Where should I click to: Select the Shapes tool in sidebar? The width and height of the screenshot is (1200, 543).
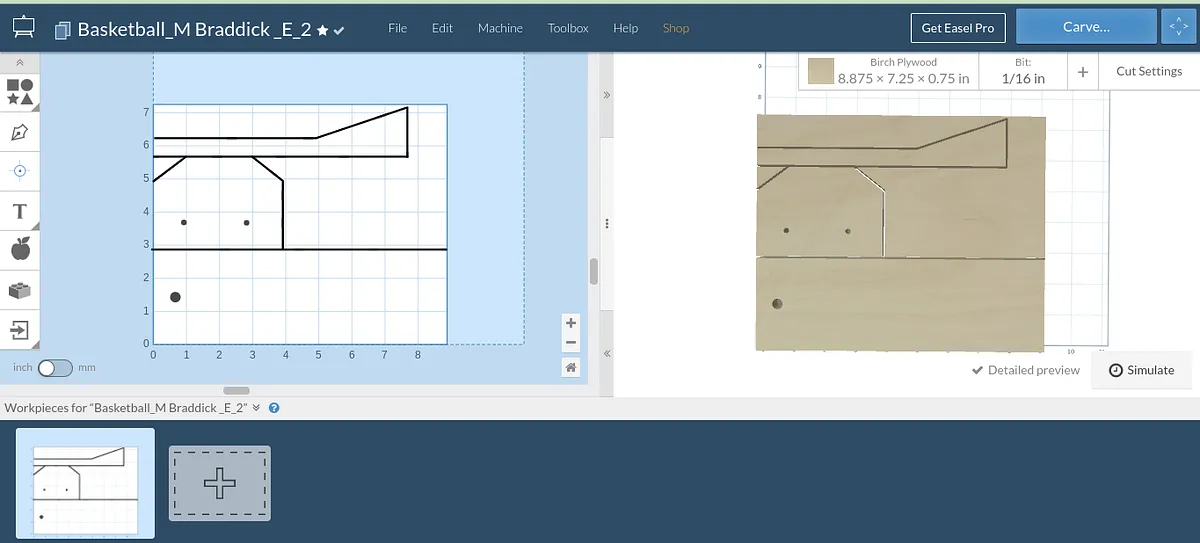(20, 93)
